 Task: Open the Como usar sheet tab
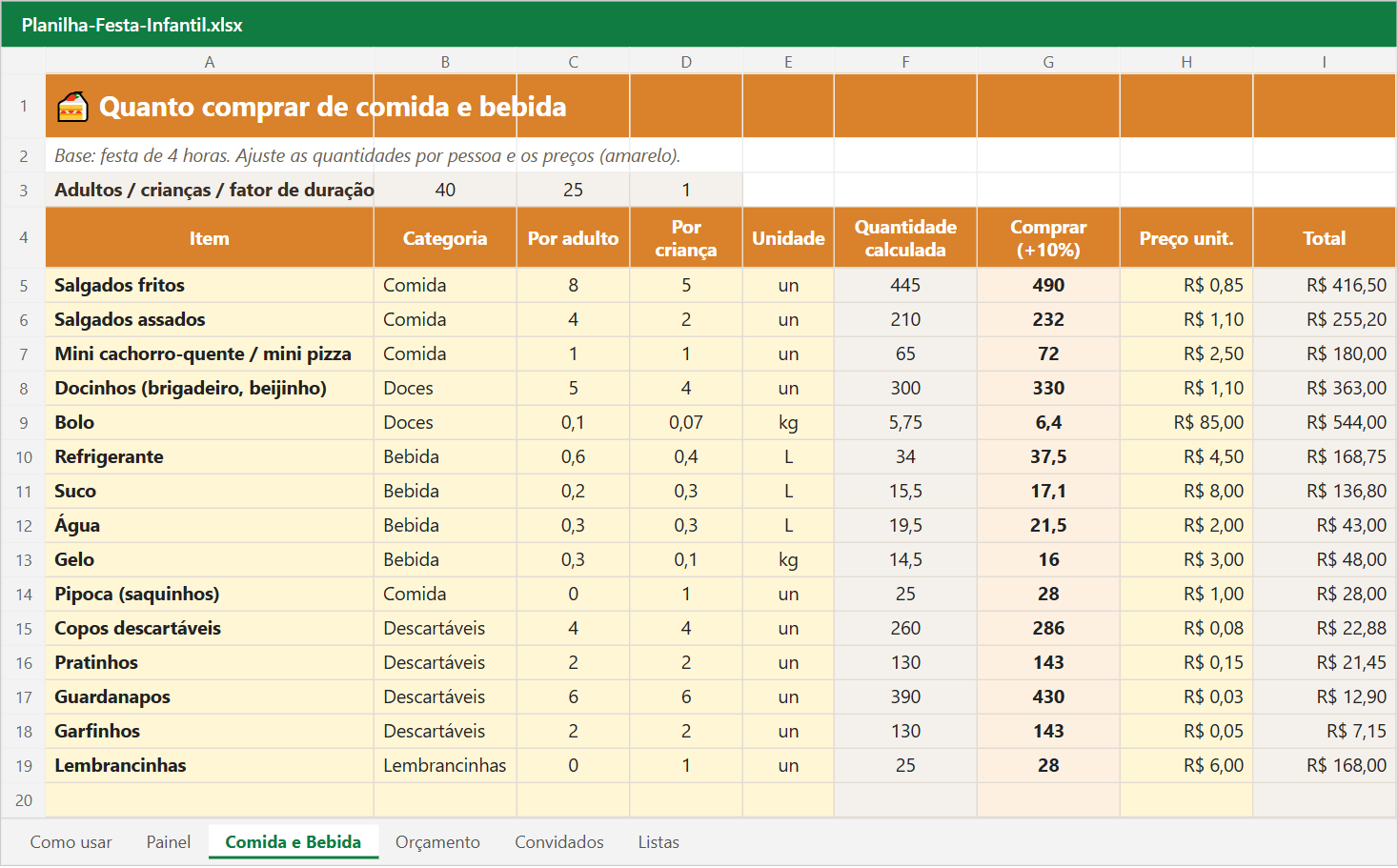coord(71,842)
